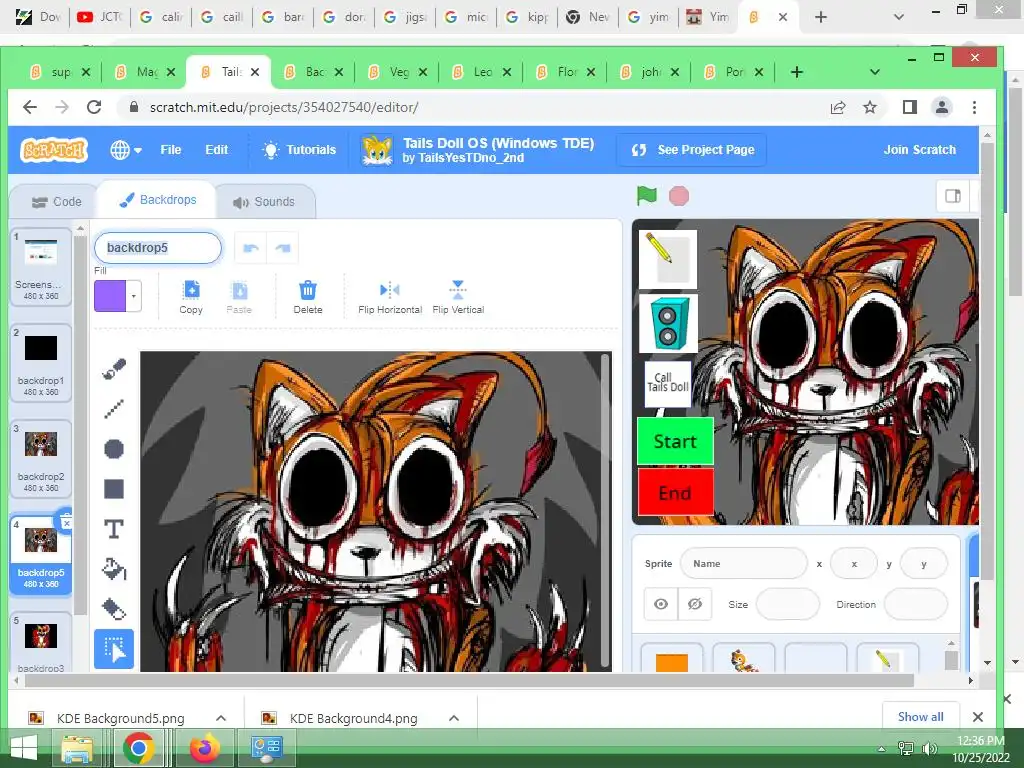Viewport: 1024px width, 768px height.
Task: Click the Scratch logo
Action: pos(54,150)
